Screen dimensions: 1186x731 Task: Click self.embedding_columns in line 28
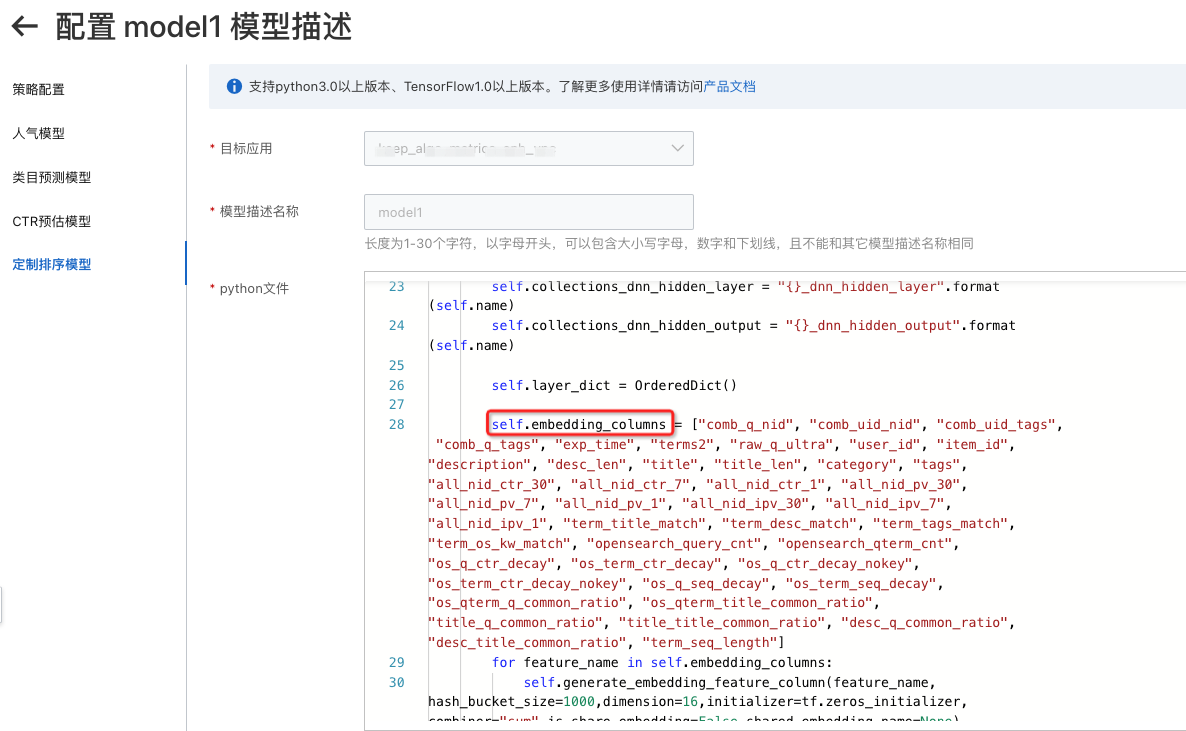(579, 425)
